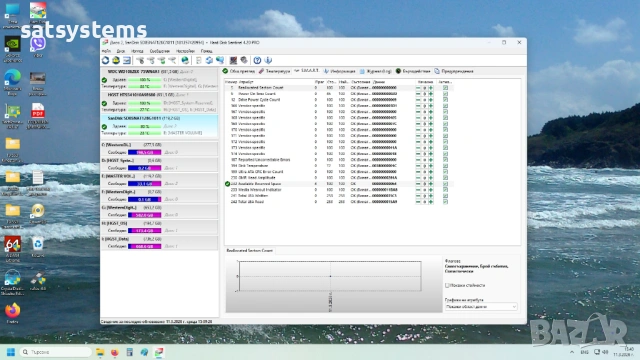640x360 pixels.
Task: Open the attribute graph dropdown at bottom right
Action: (481, 307)
